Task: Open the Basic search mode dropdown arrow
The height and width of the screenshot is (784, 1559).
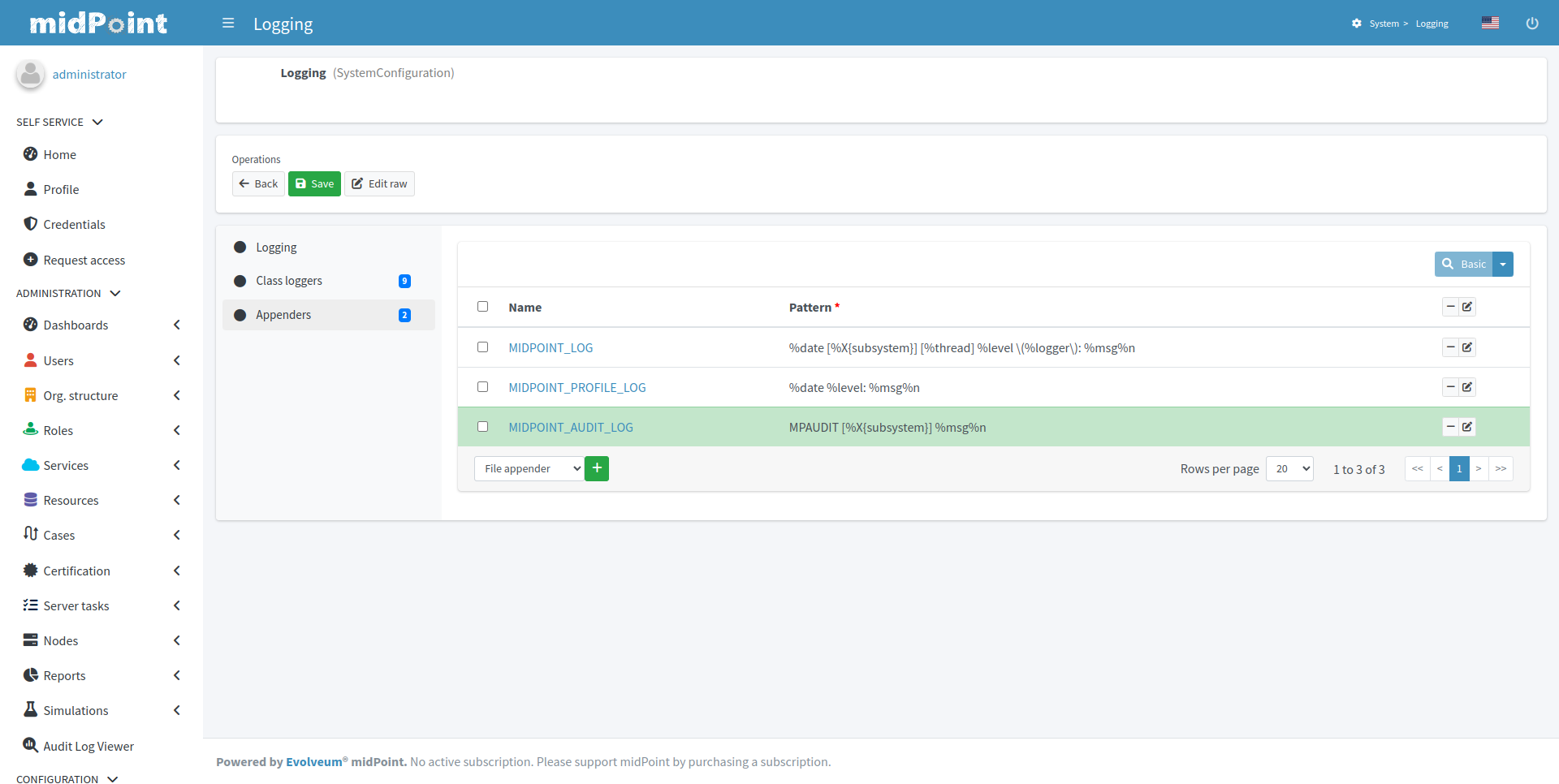Action: 1503,265
